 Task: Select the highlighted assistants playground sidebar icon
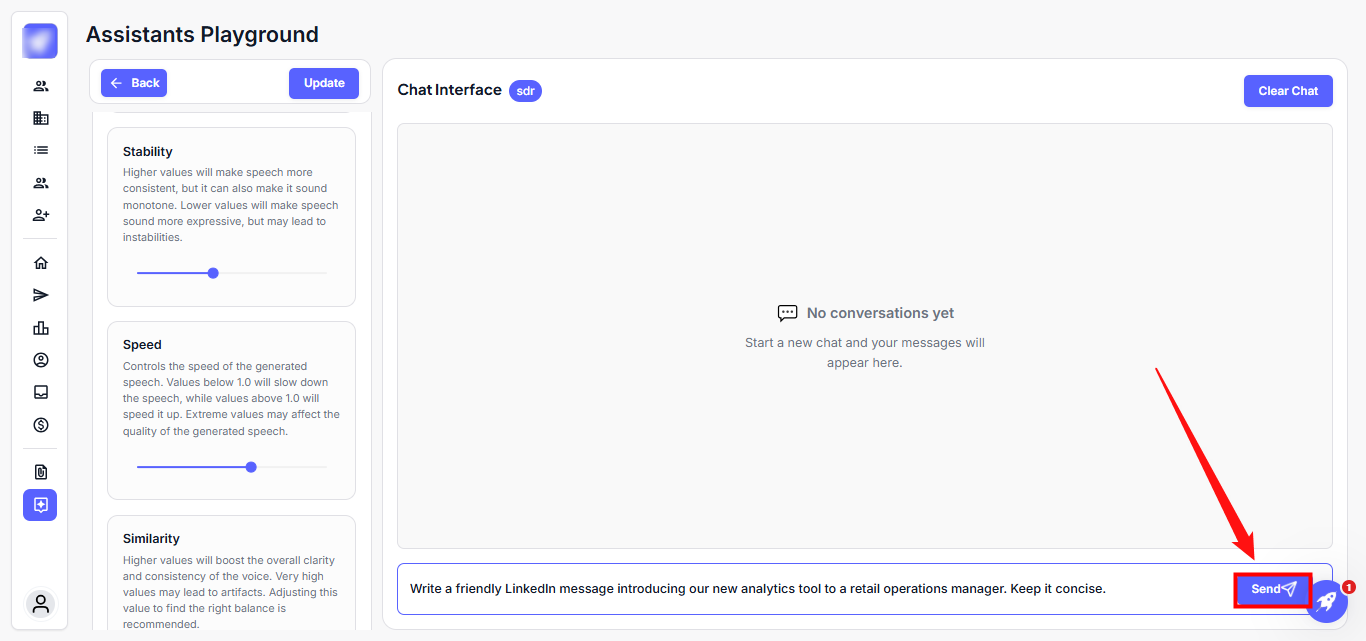click(40, 505)
